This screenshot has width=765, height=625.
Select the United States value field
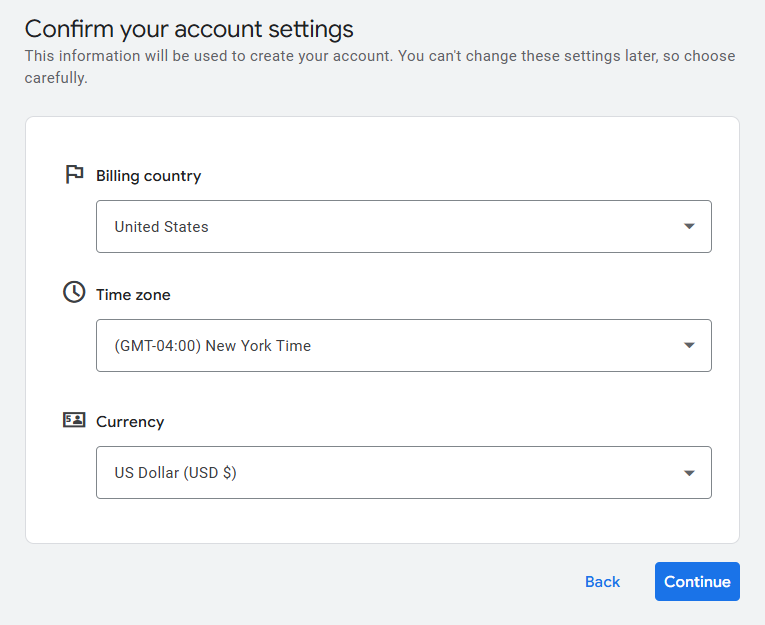[x=380, y=227]
